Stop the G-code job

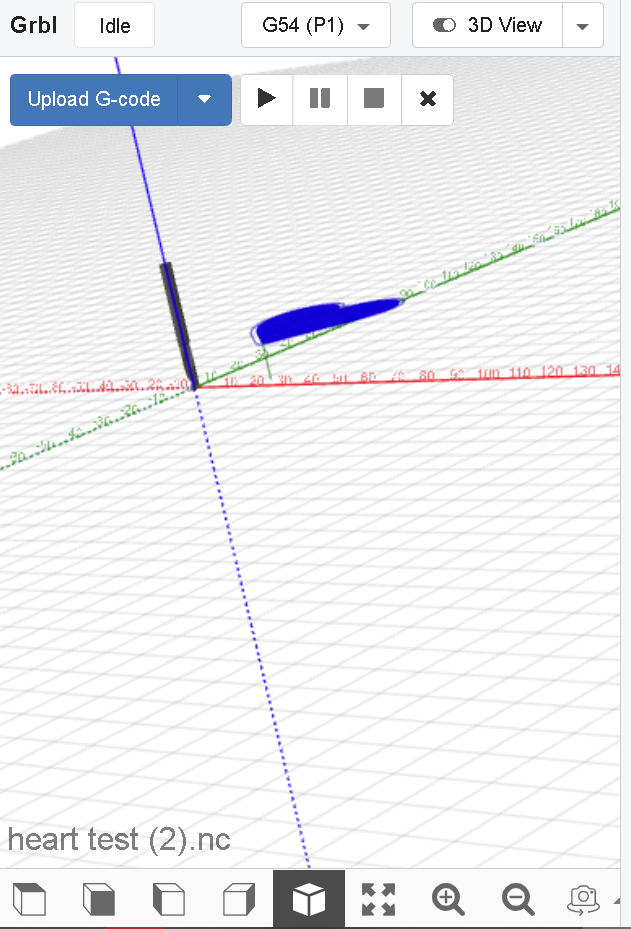coord(374,99)
